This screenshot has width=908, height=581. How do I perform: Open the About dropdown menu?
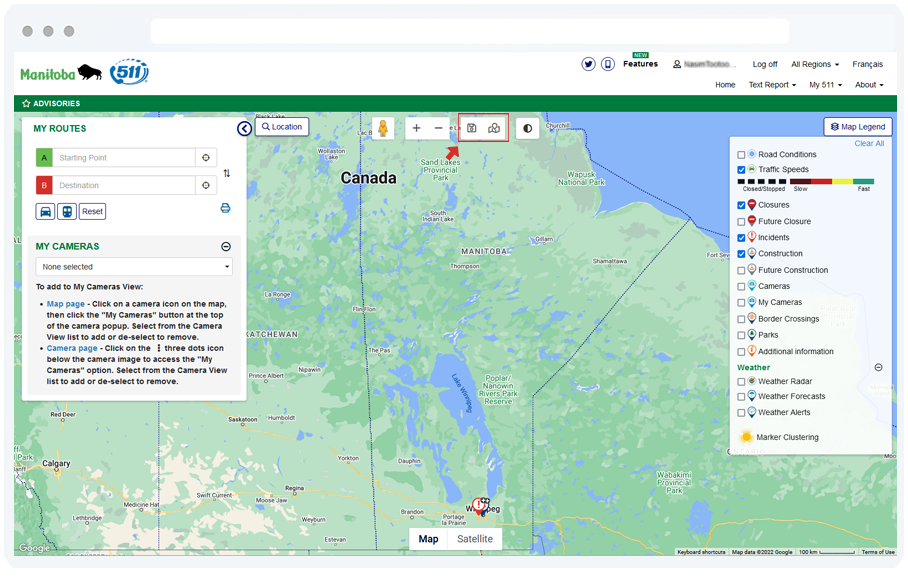[869, 85]
